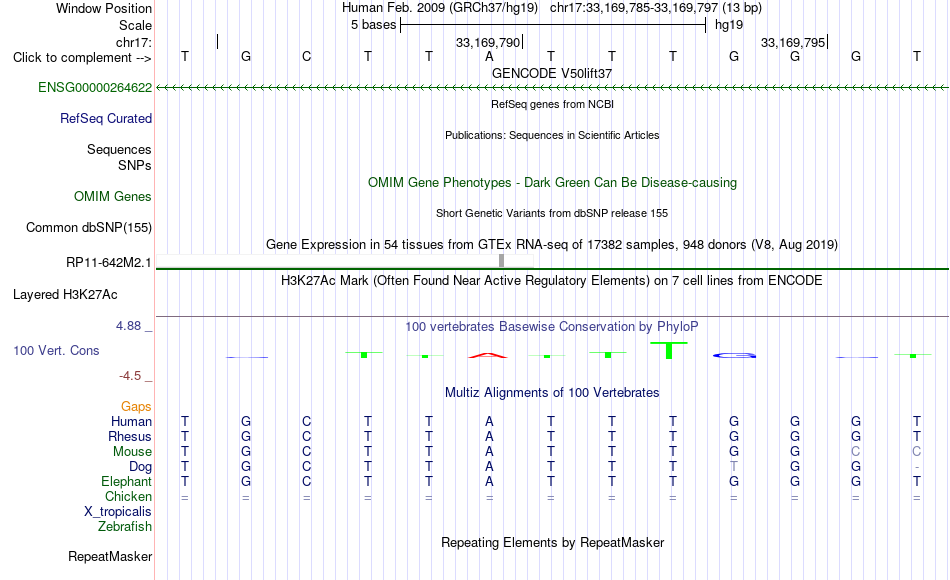
Task: Click the C base in the complement row
Action: click(307, 56)
